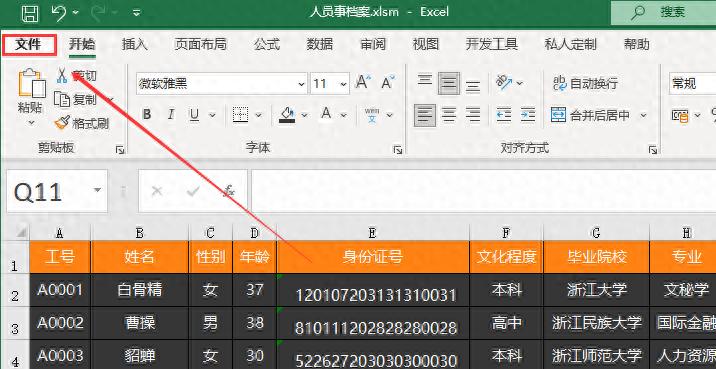Click the 自动换行 wrap text button
The image size is (716, 369).
click(x=585, y=84)
